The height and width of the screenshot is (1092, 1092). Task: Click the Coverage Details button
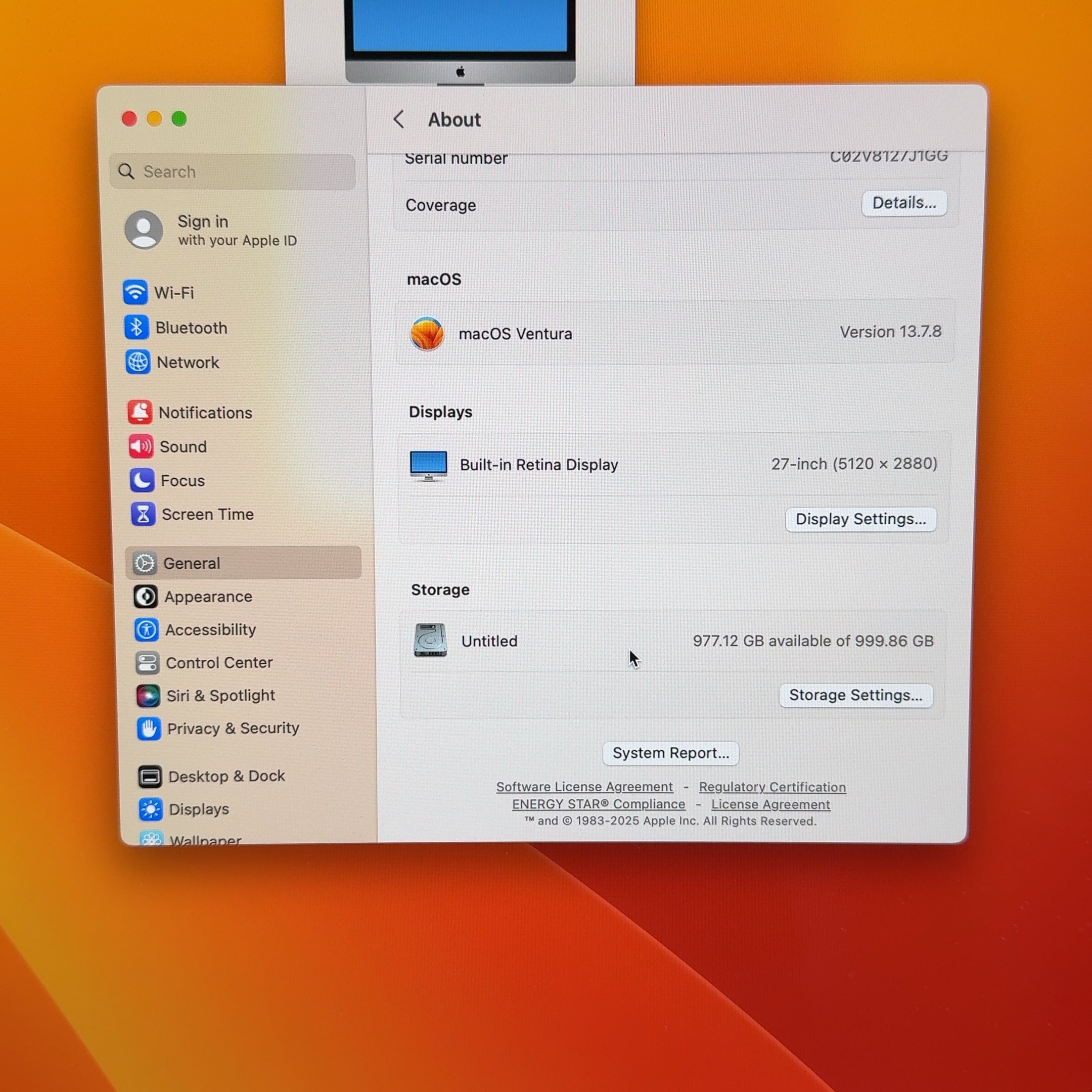click(904, 203)
